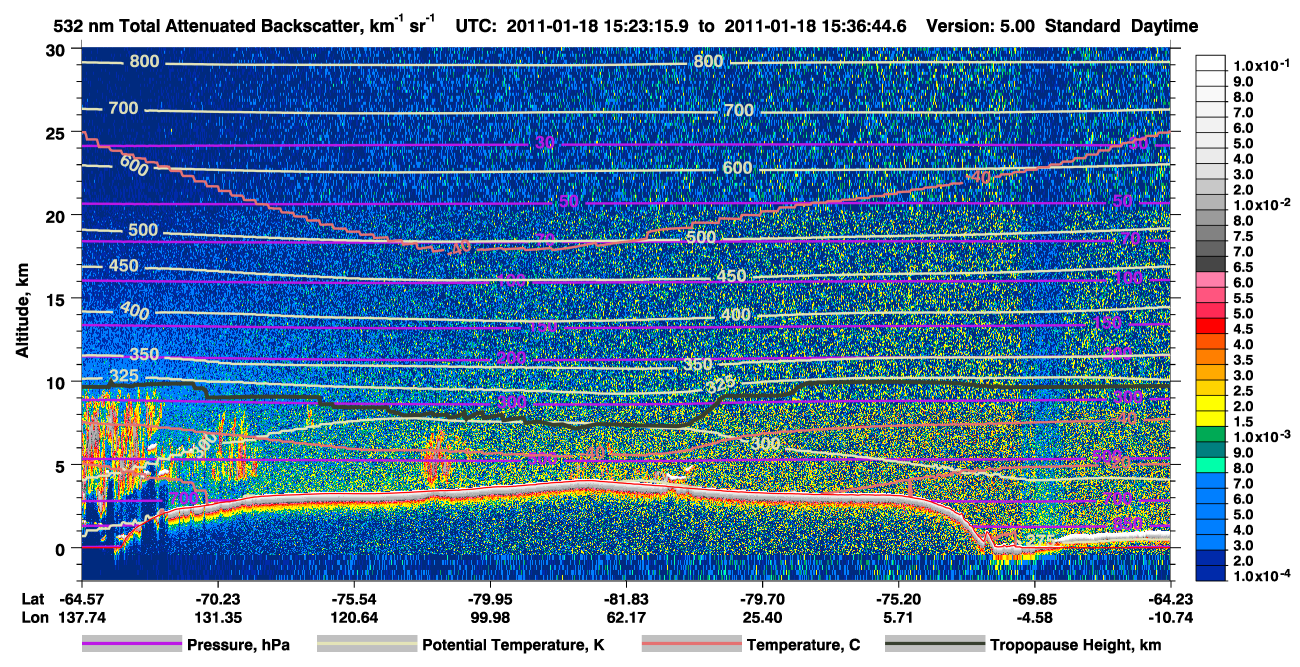This screenshot has height=667, width=1300.
Task: Click the longitude value '99.98'
Action: [x=489, y=616]
